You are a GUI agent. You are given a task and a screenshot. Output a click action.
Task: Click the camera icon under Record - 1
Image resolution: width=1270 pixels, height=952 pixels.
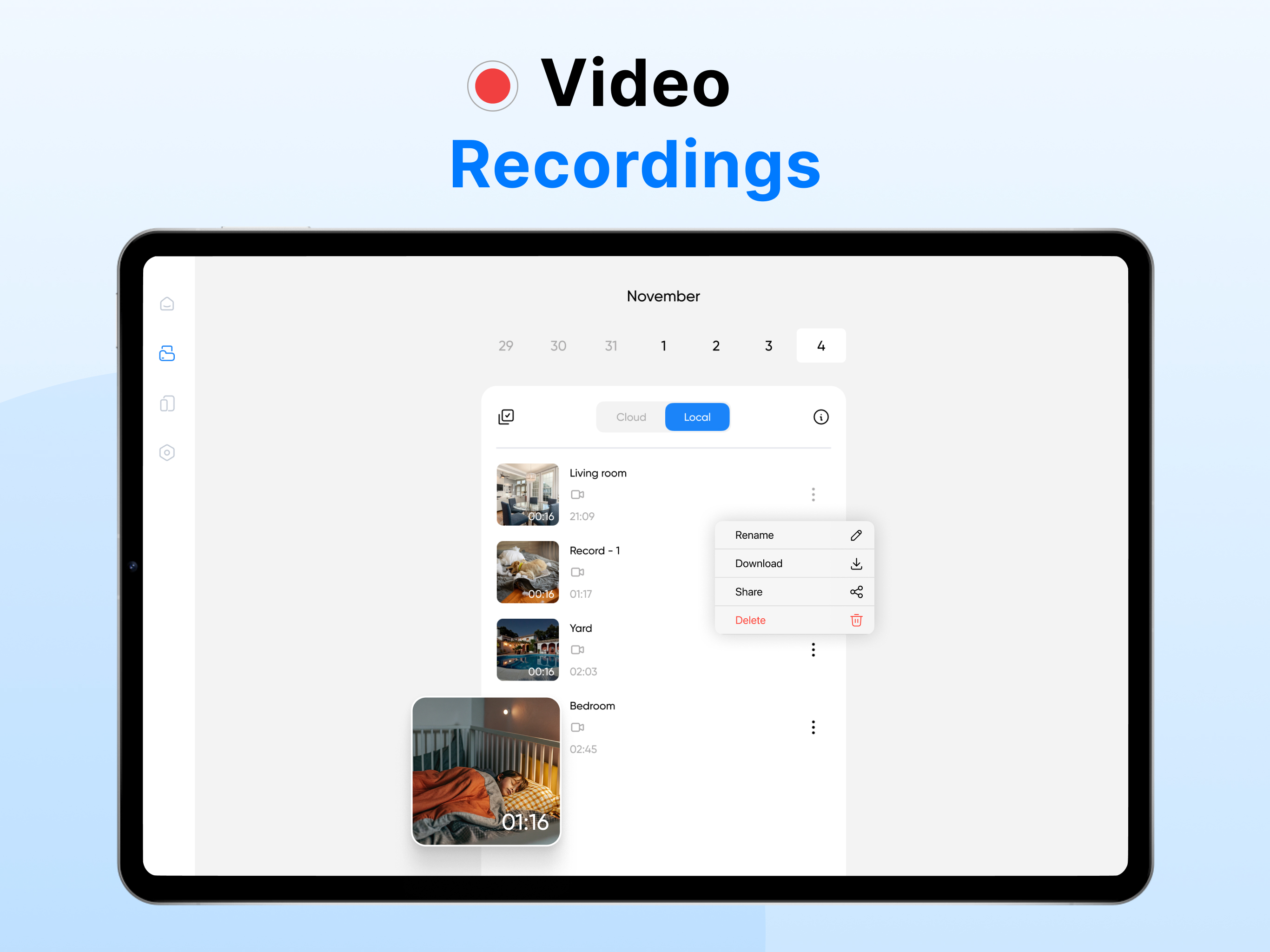[577, 572]
